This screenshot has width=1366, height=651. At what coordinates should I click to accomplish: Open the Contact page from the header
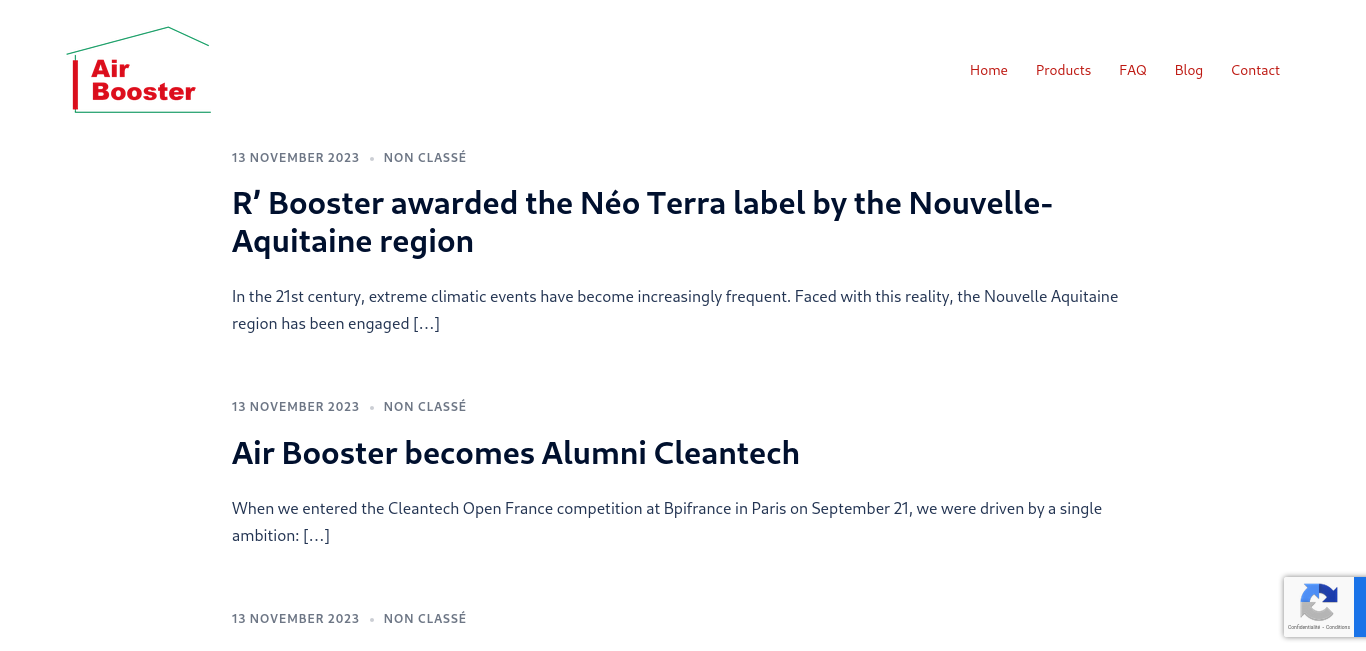(1255, 70)
